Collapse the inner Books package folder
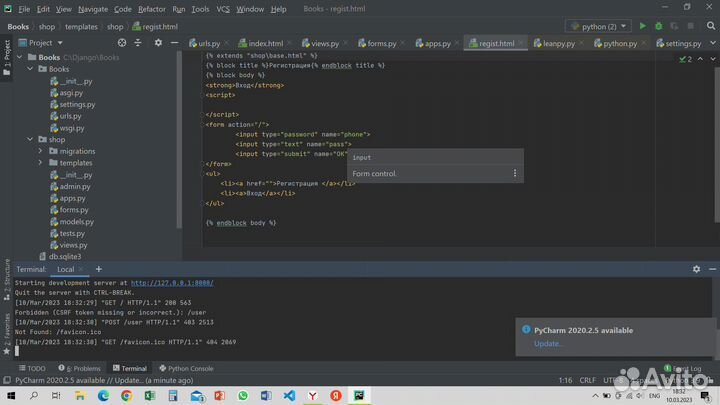This screenshot has height=405, width=720. 30,69
